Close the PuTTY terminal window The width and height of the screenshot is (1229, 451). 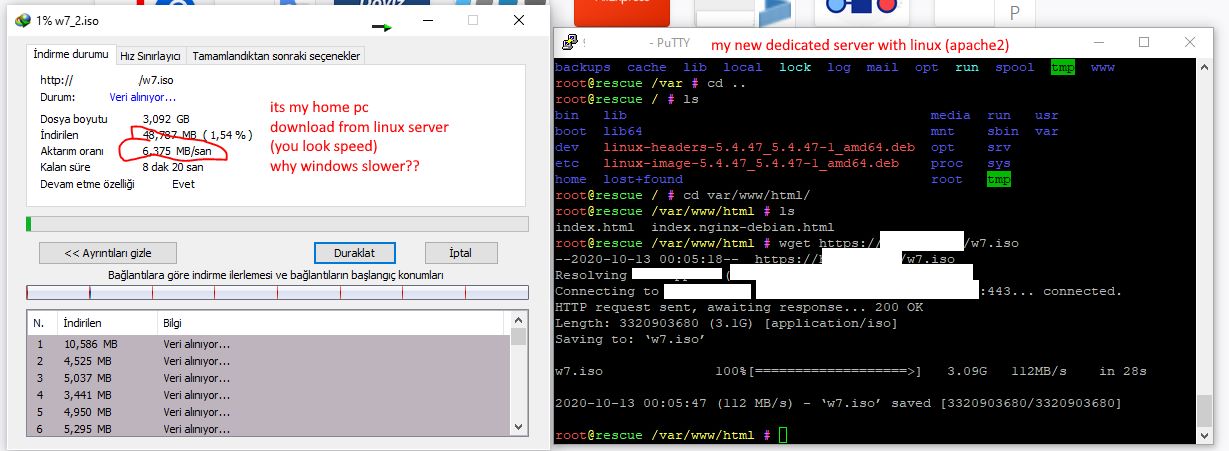tap(1189, 43)
